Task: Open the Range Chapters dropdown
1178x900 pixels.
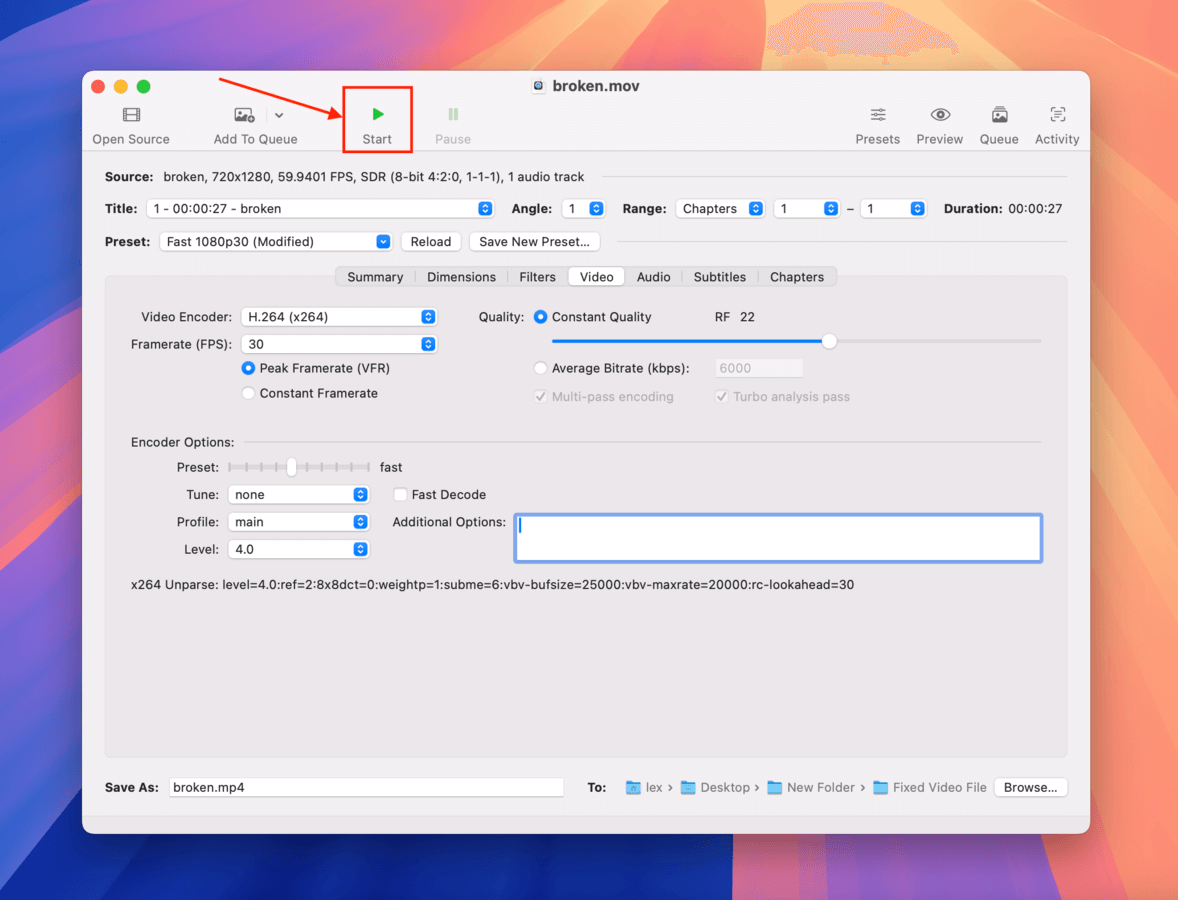Action: point(720,209)
